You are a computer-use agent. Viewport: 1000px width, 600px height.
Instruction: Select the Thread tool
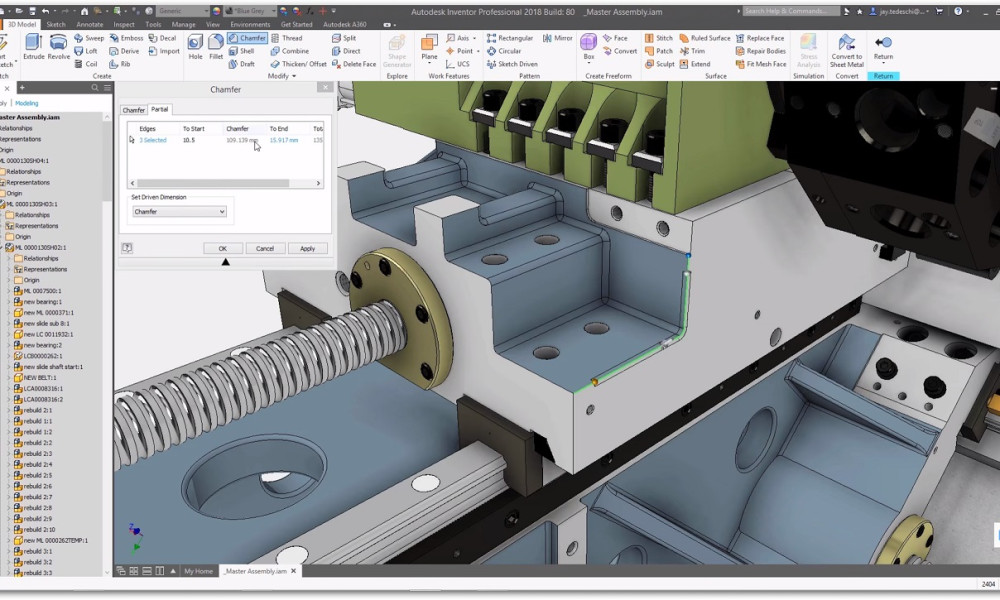click(286, 38)
